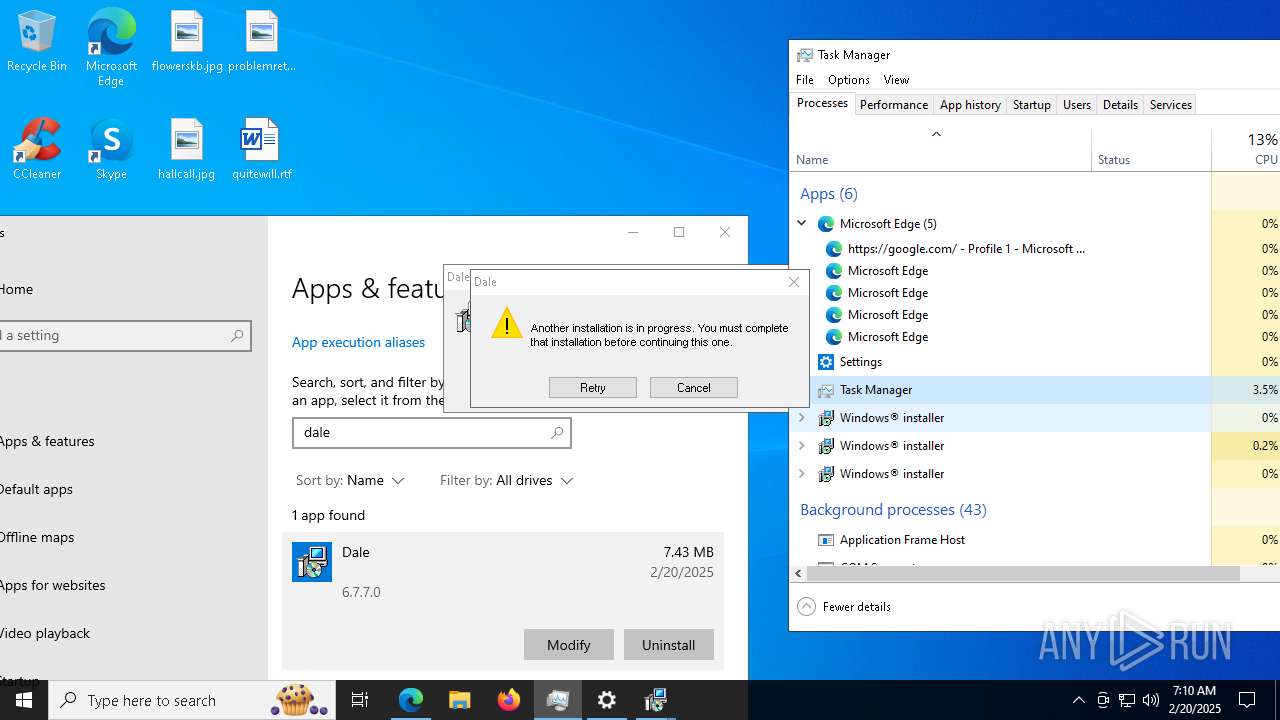Open the Options menu in Task Manager
This screenshot has width=1280, height=720.
(849, 80)
